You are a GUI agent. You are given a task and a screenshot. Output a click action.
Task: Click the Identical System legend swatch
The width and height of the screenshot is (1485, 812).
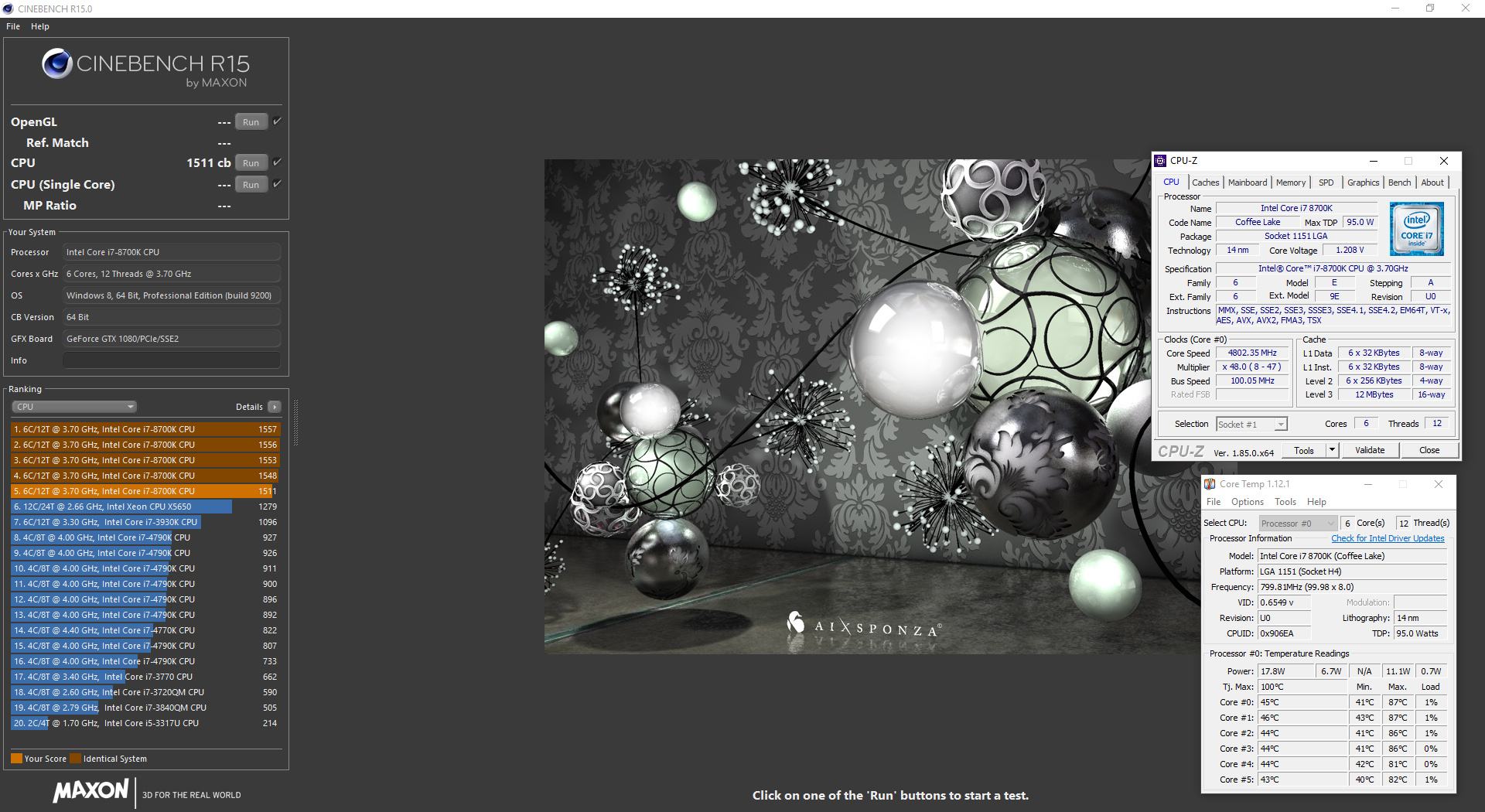[x=75, y=759]
